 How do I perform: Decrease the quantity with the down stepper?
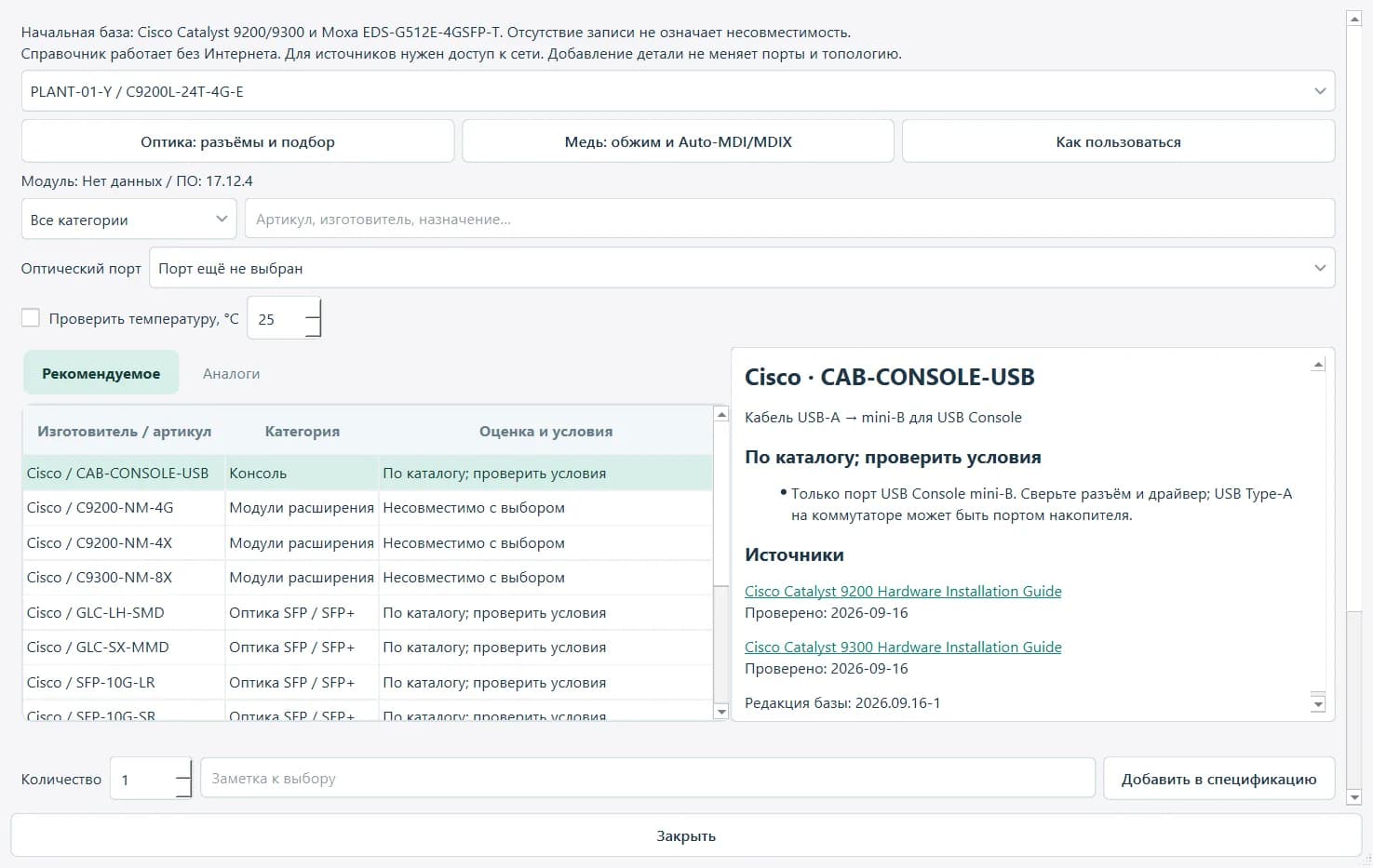coord(183,788)
